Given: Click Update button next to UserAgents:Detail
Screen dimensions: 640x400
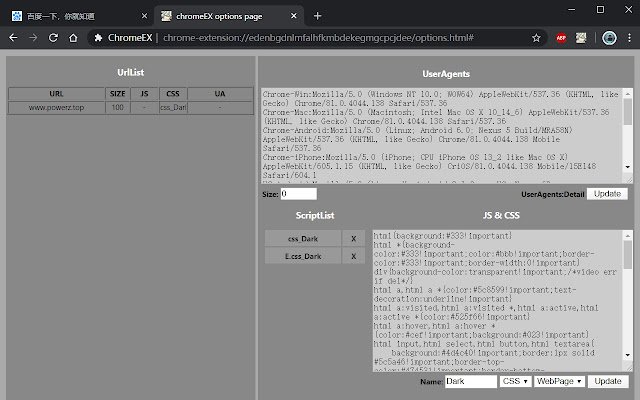Looking at the screenshot, I should click(x=607, y=194).
